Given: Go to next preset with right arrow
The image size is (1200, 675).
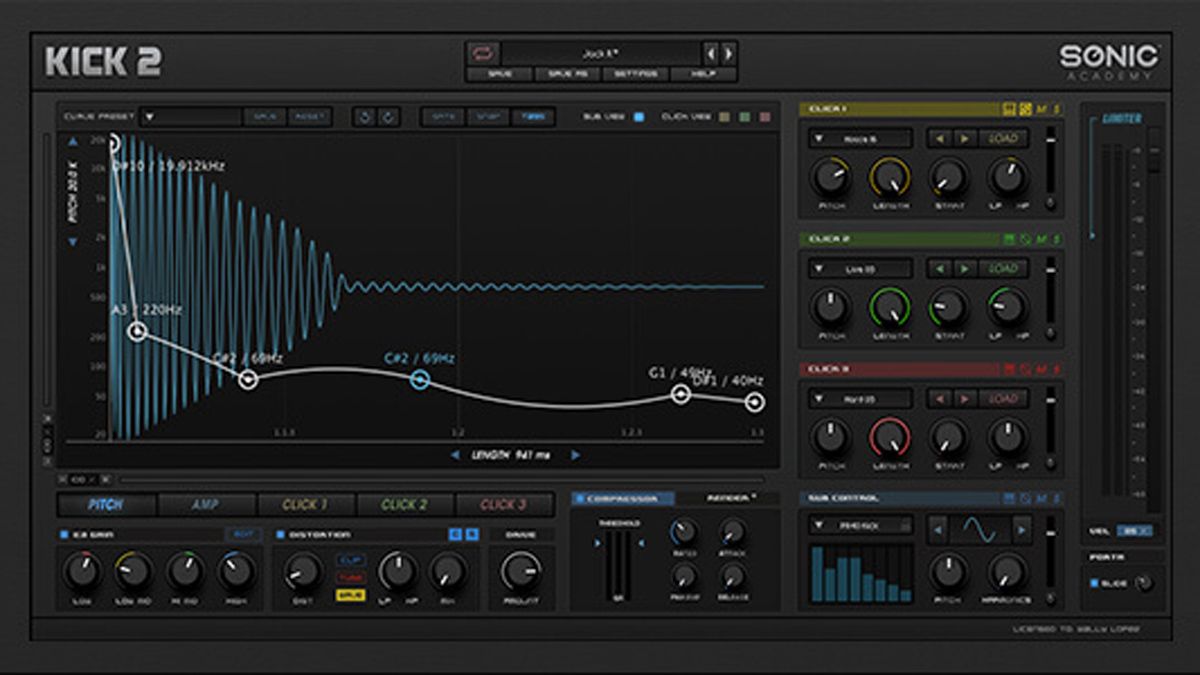Looking at the screenshot, I should click(728, 53).
